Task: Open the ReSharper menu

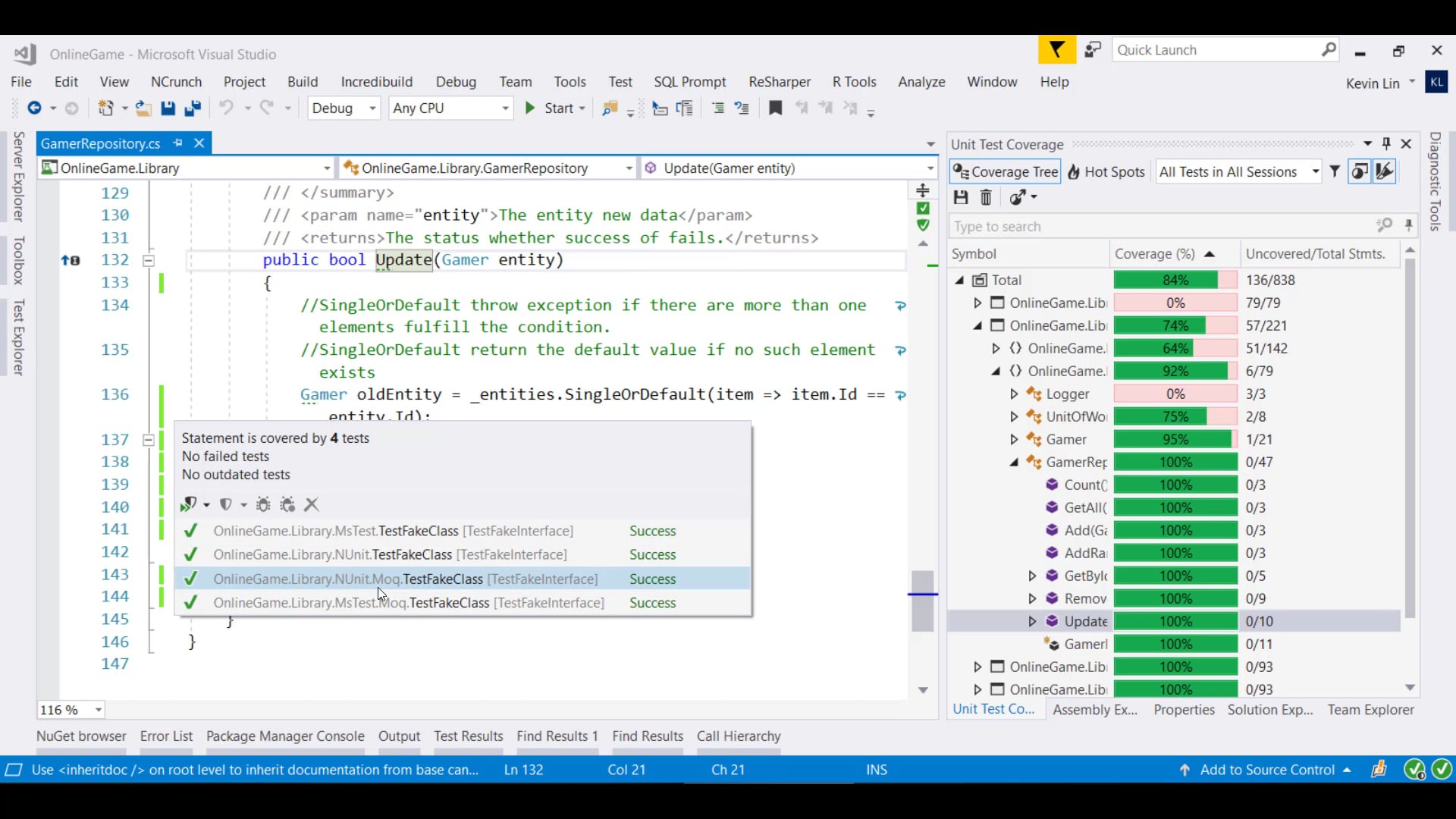Action: (779, 82)
